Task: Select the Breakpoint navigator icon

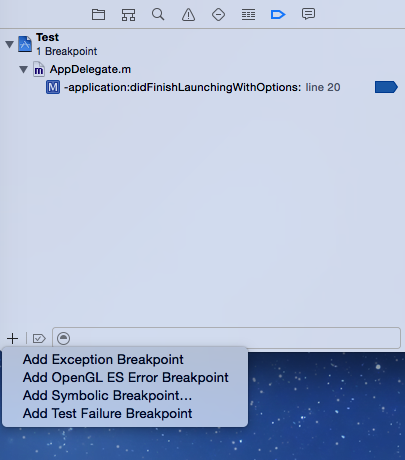Action: click(x=278, y=15)
